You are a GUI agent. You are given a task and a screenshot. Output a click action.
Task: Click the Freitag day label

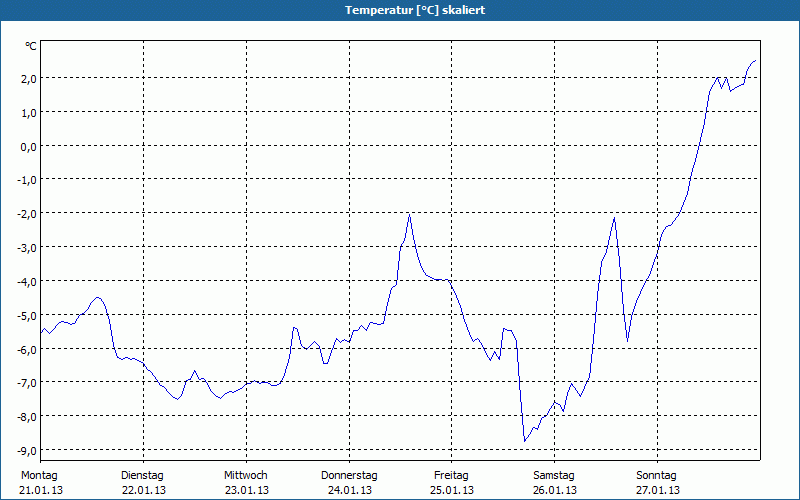pos(452,476)
